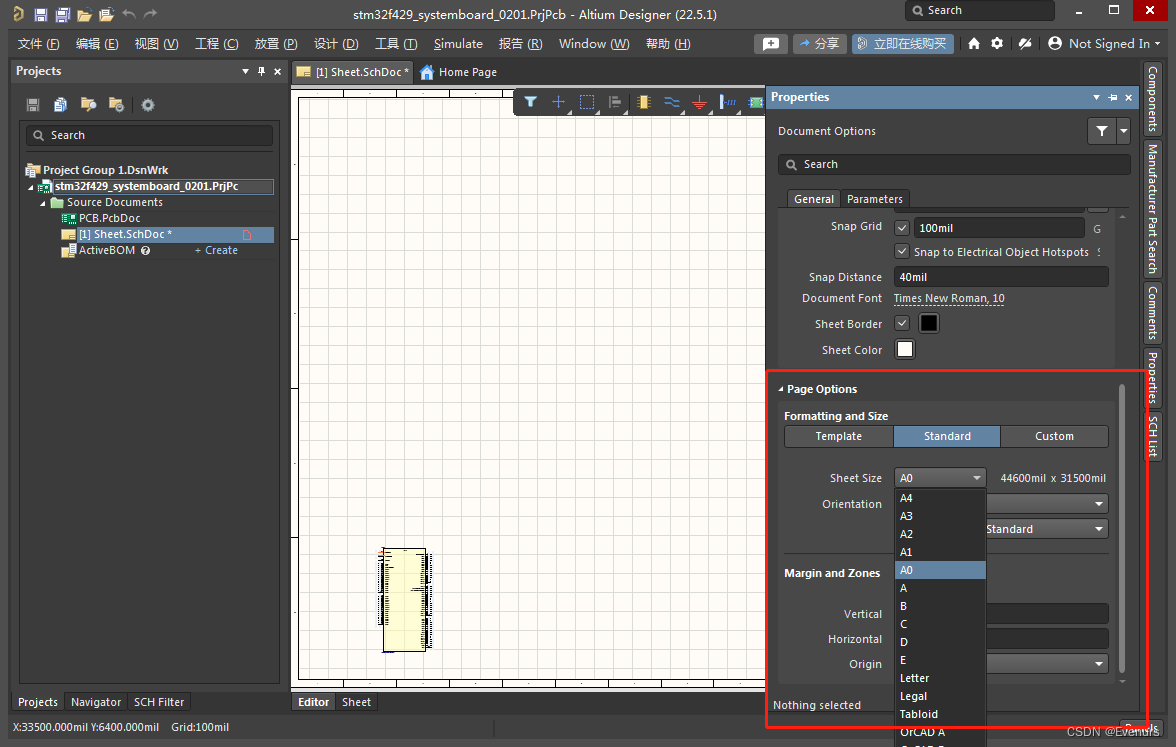
Task: Click the notifications icon beside Not Signed In
Action: (x=1024, y=44)
